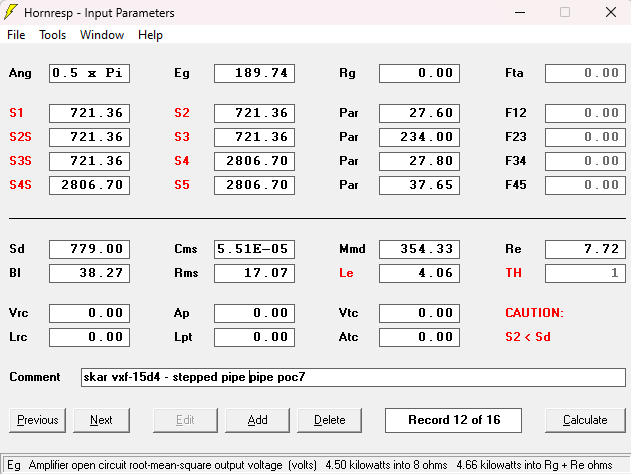Click the Vtc input field
Viewport: 631px width, 474px height.
coord(419,313)
